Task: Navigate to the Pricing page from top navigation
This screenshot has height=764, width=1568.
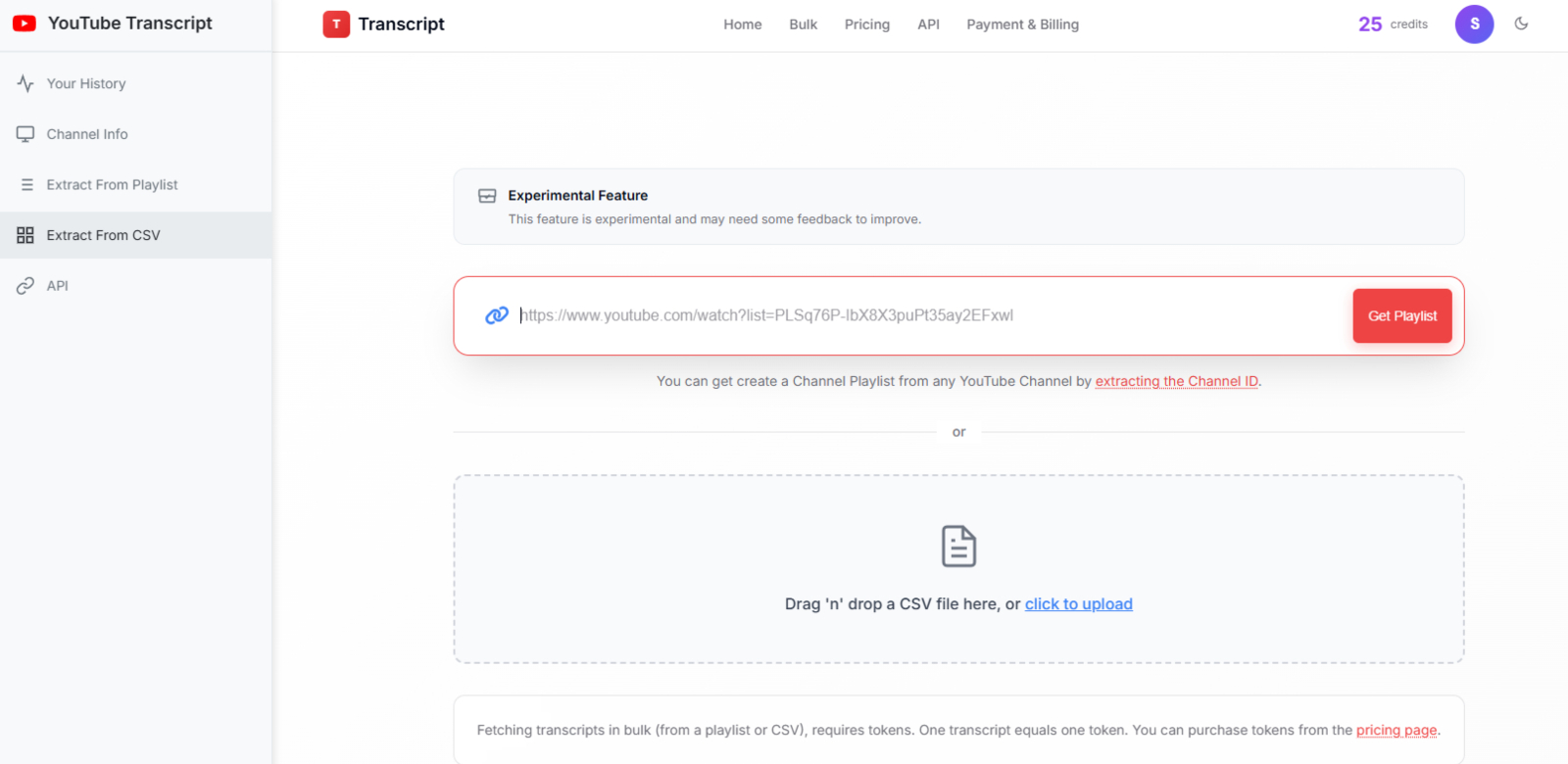Action: 866,24
